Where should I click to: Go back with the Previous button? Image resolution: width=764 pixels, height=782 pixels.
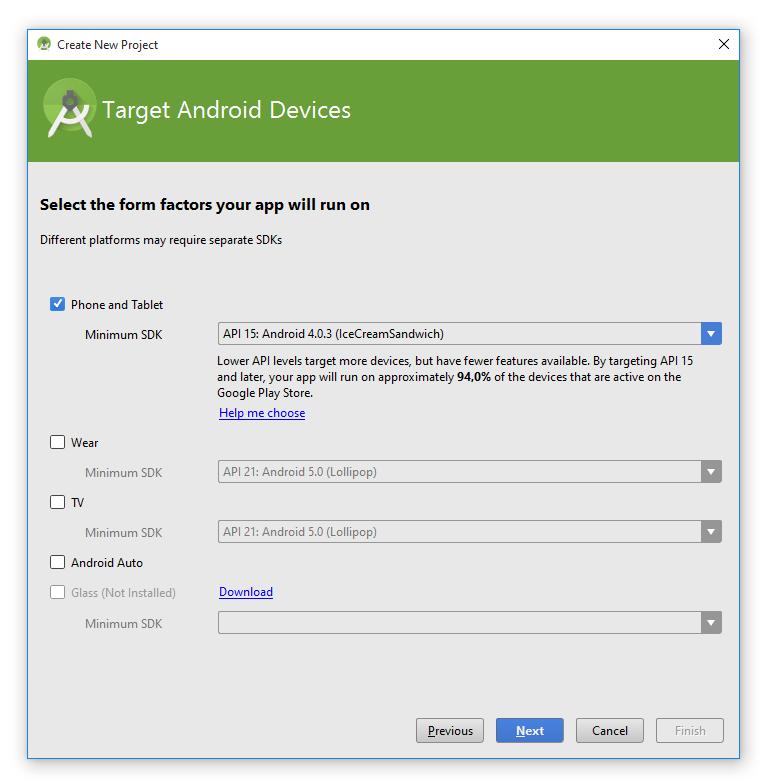pos(450,731)
